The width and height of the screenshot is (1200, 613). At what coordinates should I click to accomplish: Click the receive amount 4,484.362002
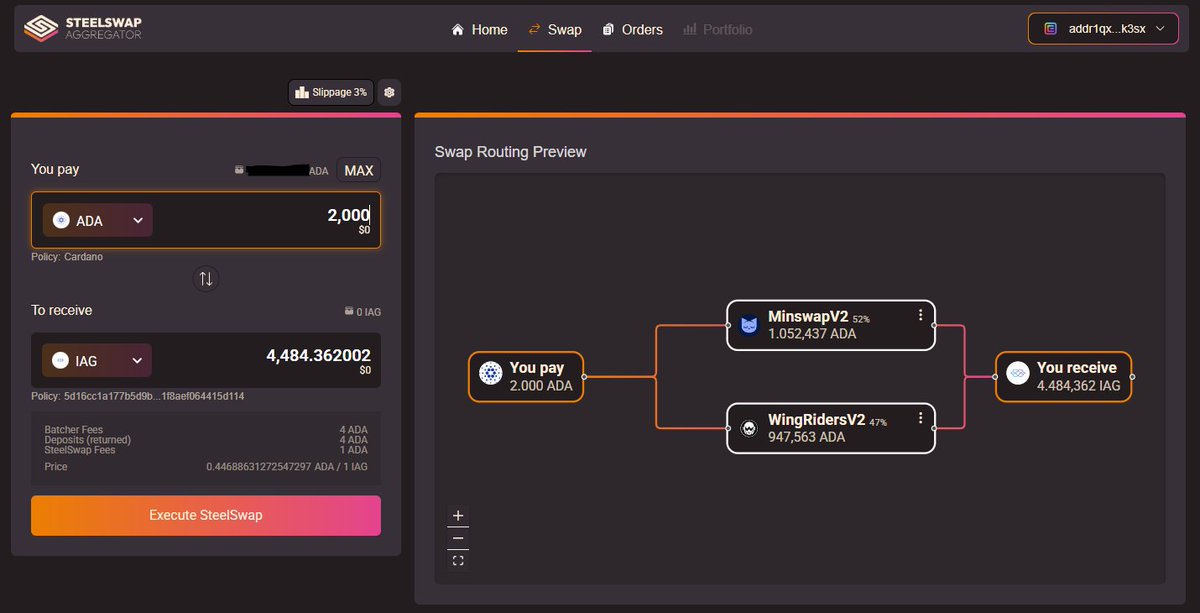coord(318,355)
